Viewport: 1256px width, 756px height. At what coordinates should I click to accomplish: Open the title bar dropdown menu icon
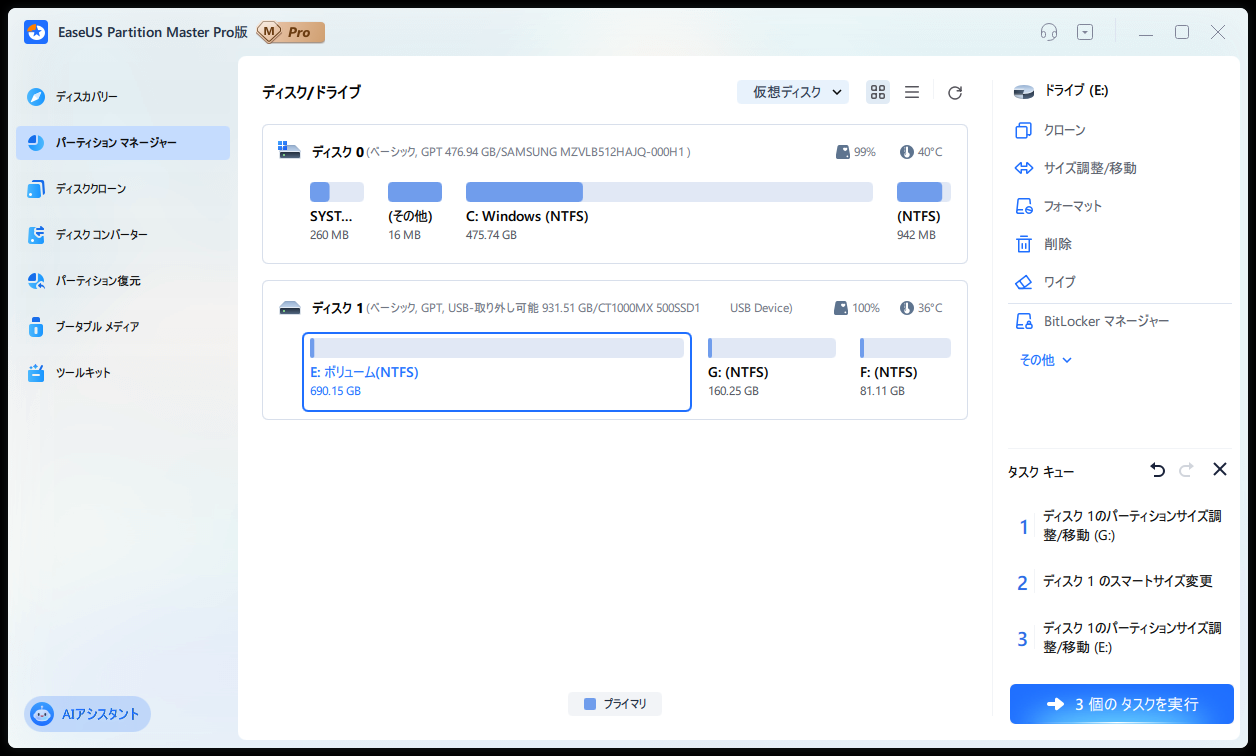click(x=1085, y=32)
